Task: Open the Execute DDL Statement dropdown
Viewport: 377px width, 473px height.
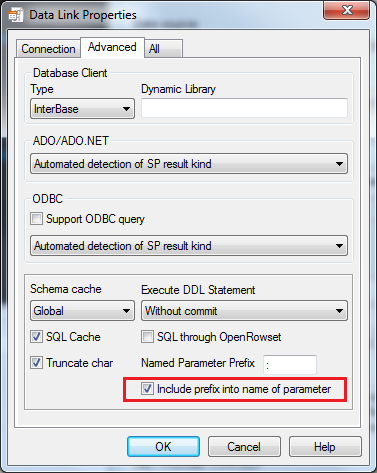Action: click(x=244, y=311)
